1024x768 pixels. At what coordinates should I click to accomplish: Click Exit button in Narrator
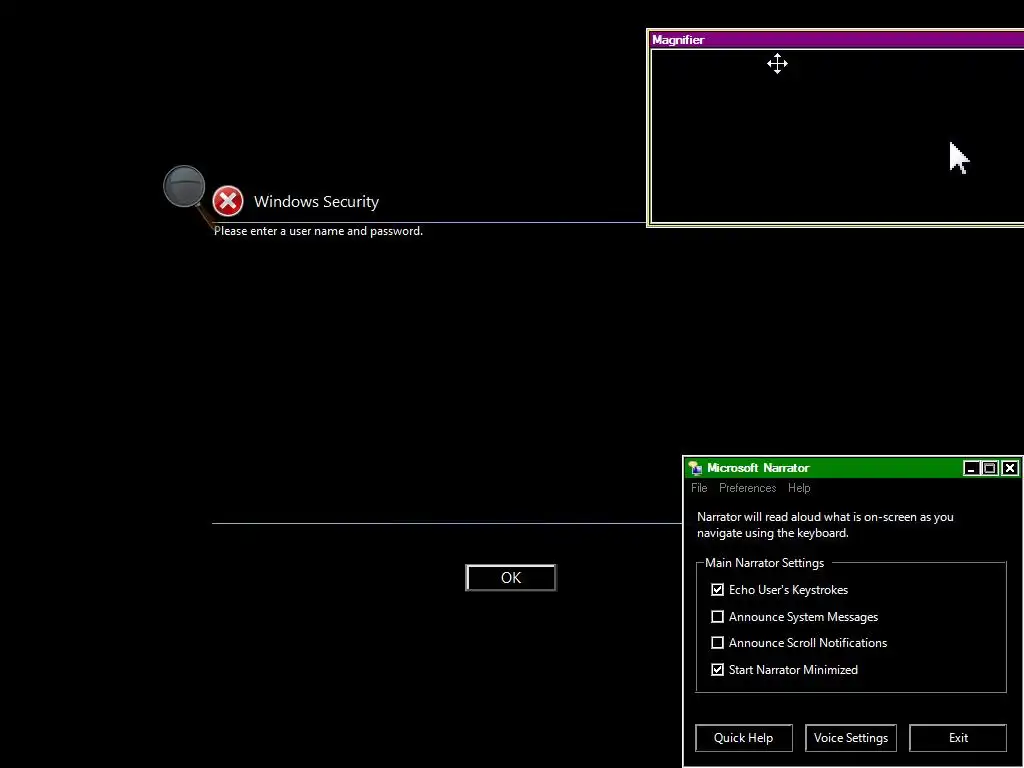(957, 737)
